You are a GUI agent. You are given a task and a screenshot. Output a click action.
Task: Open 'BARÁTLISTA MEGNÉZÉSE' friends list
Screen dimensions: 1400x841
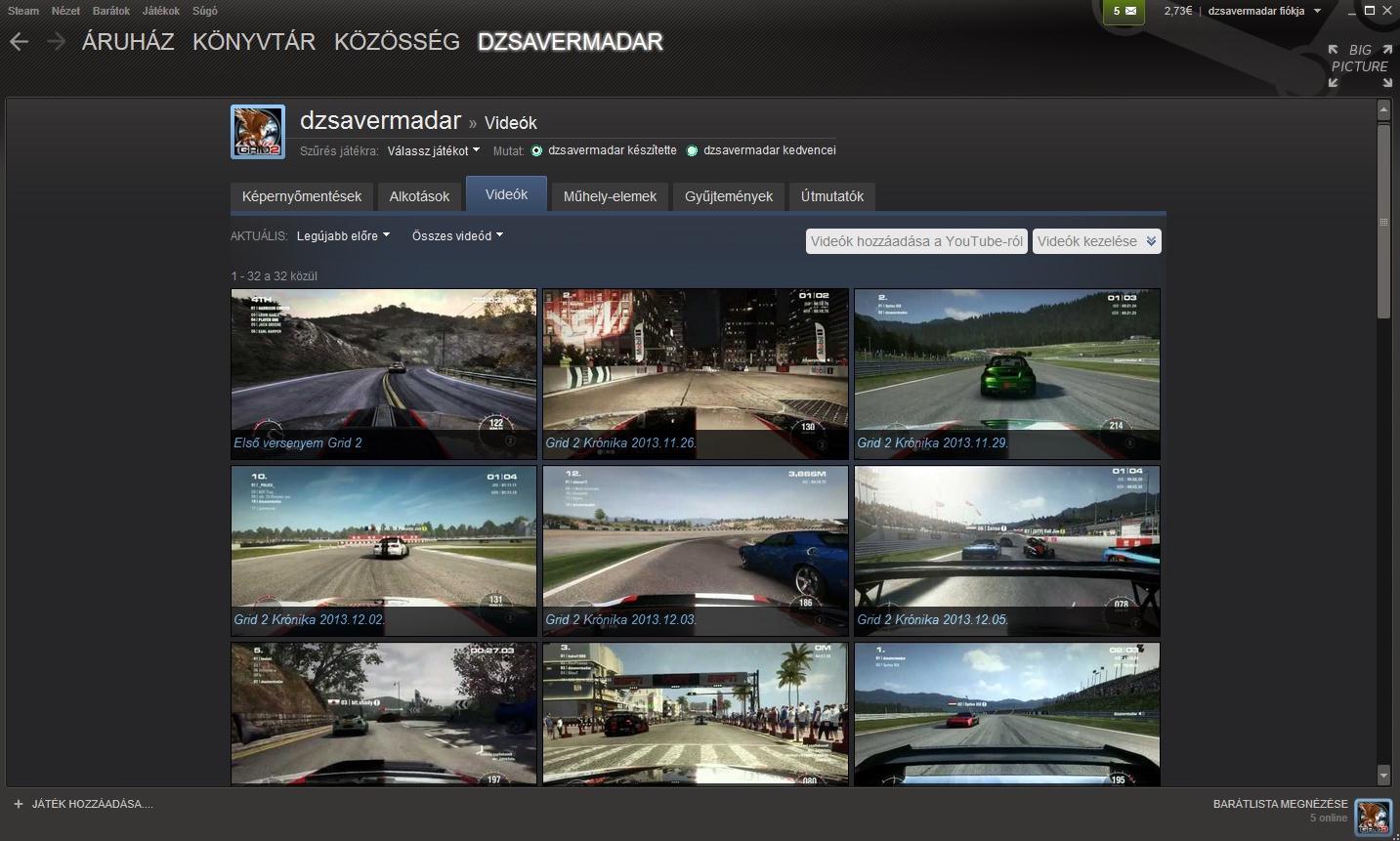tap(1280, 804)
